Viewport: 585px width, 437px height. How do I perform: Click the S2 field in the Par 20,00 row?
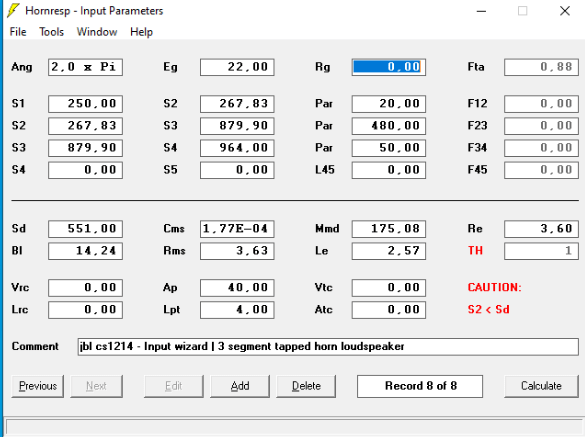[x=237, y=104]
